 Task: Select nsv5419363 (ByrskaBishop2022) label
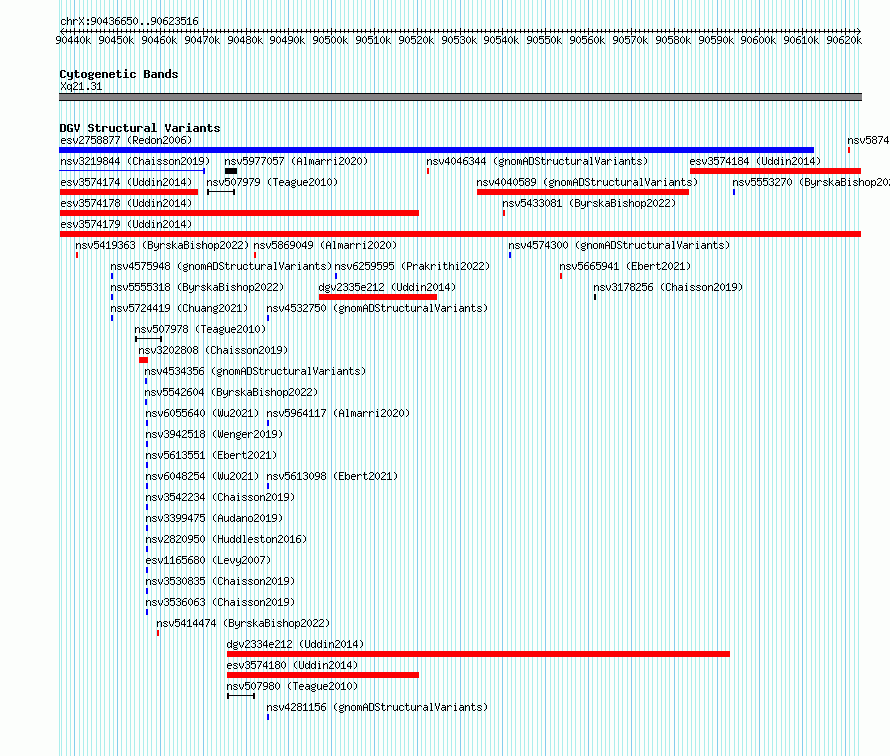[162, 245]
